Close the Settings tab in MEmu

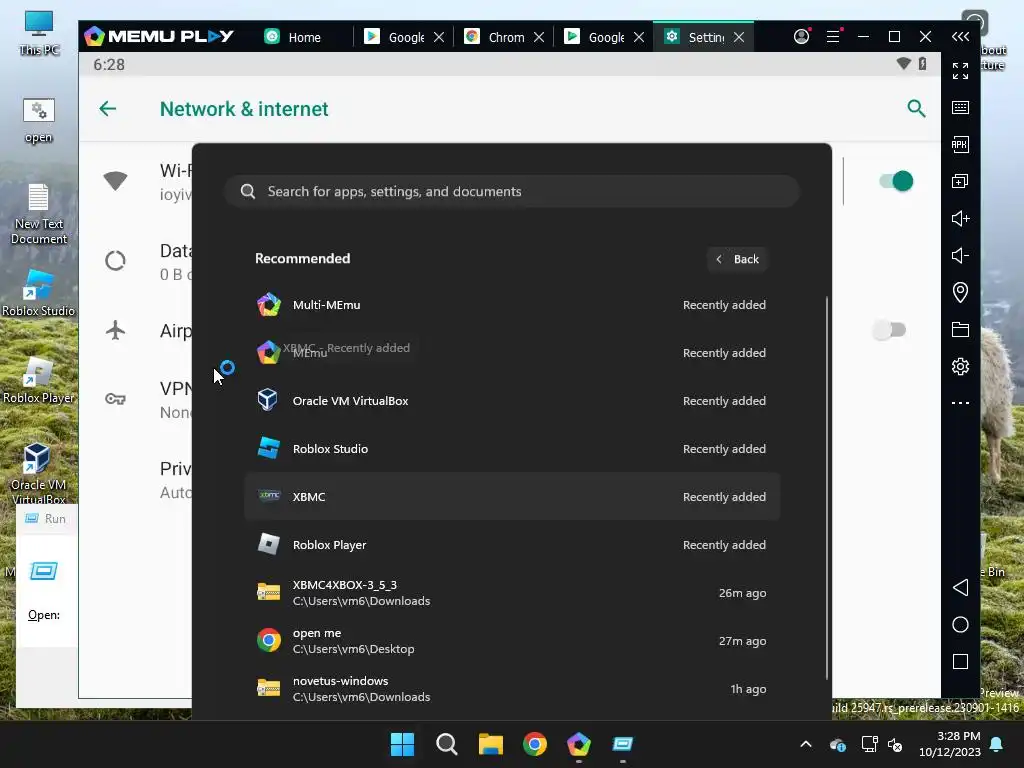[x=739, y=37]
